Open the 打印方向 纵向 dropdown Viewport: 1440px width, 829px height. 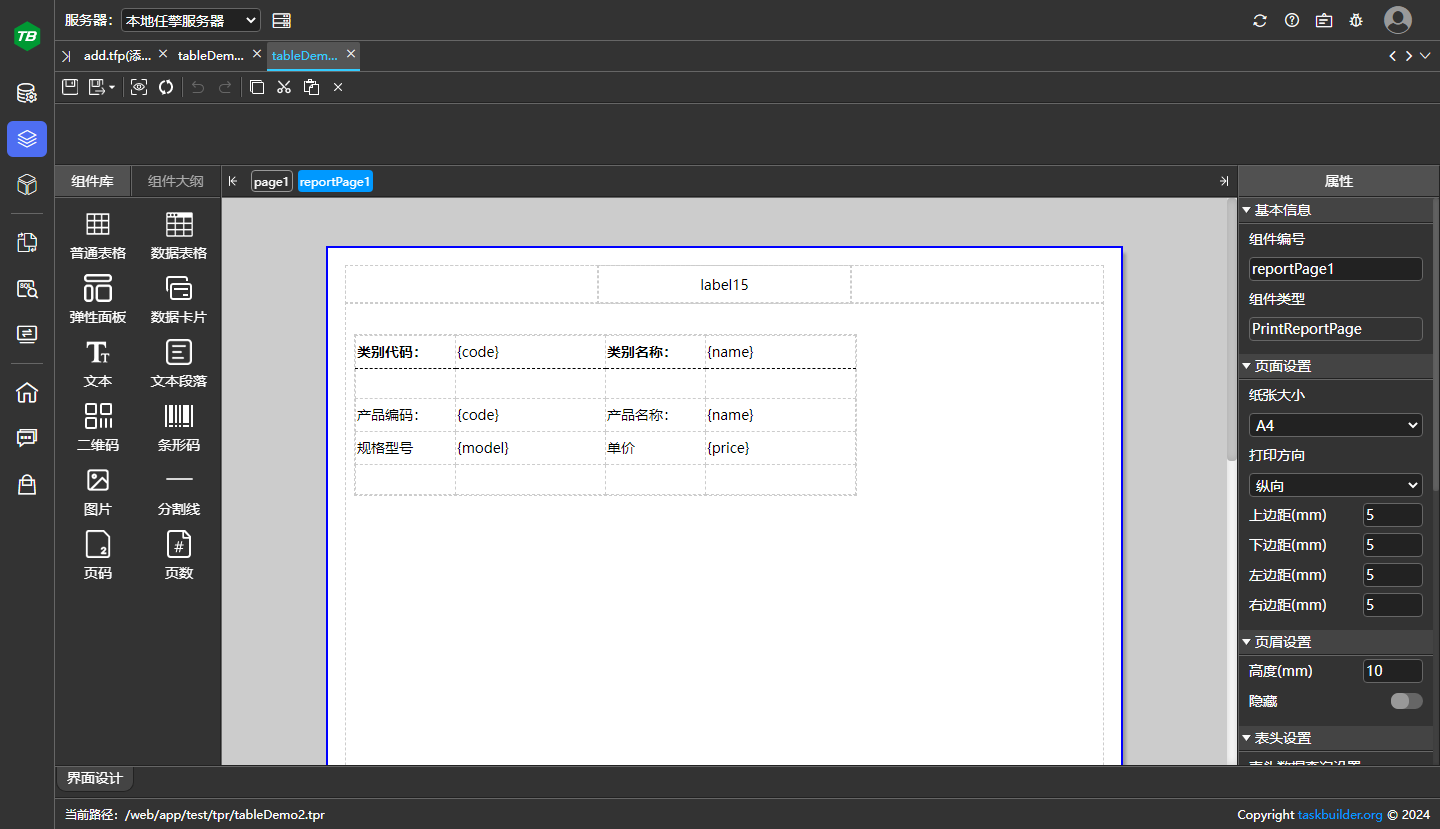[1335, 485]
